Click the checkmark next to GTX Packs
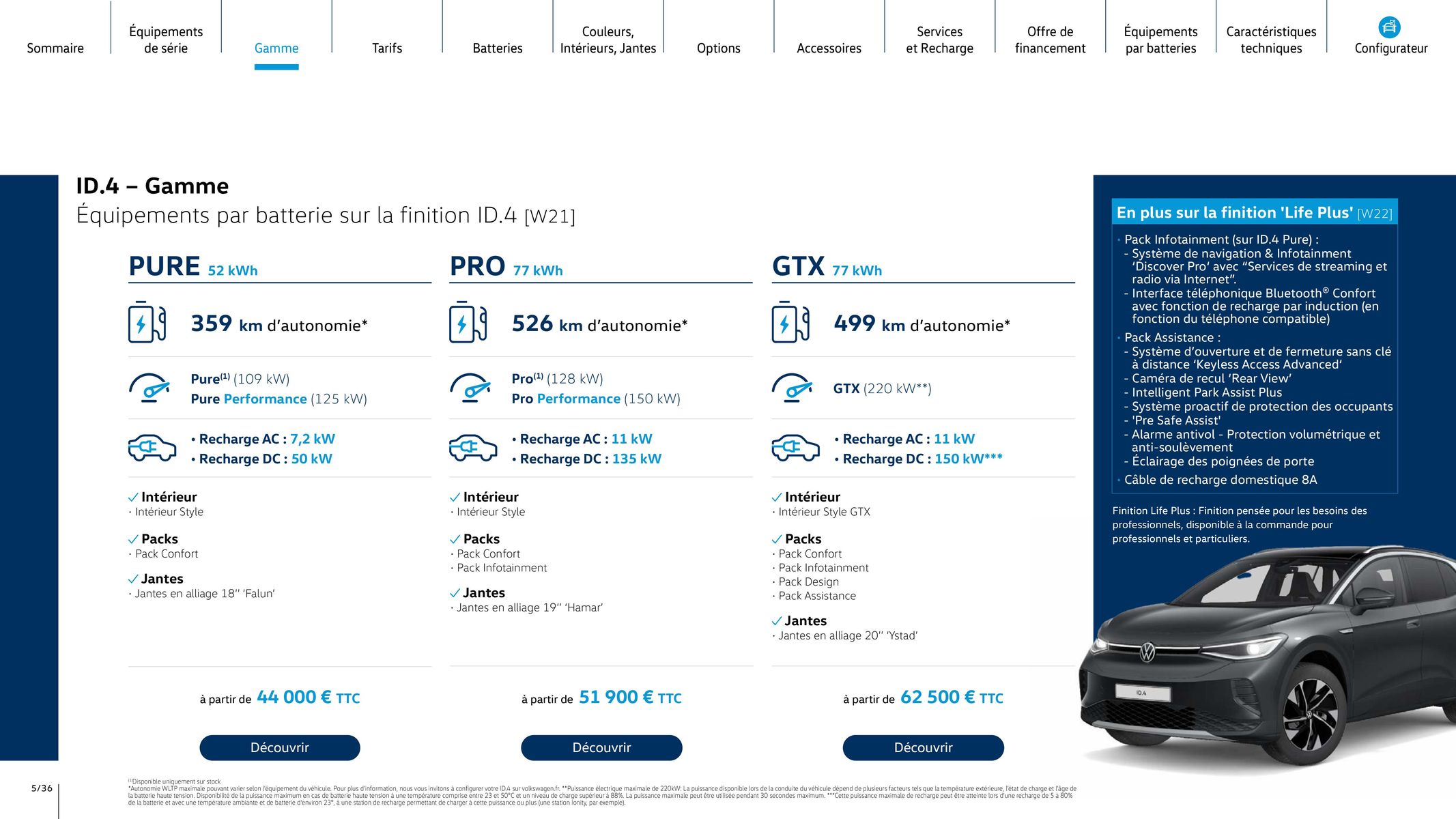 pyautogui.click(x=777, y=539)
